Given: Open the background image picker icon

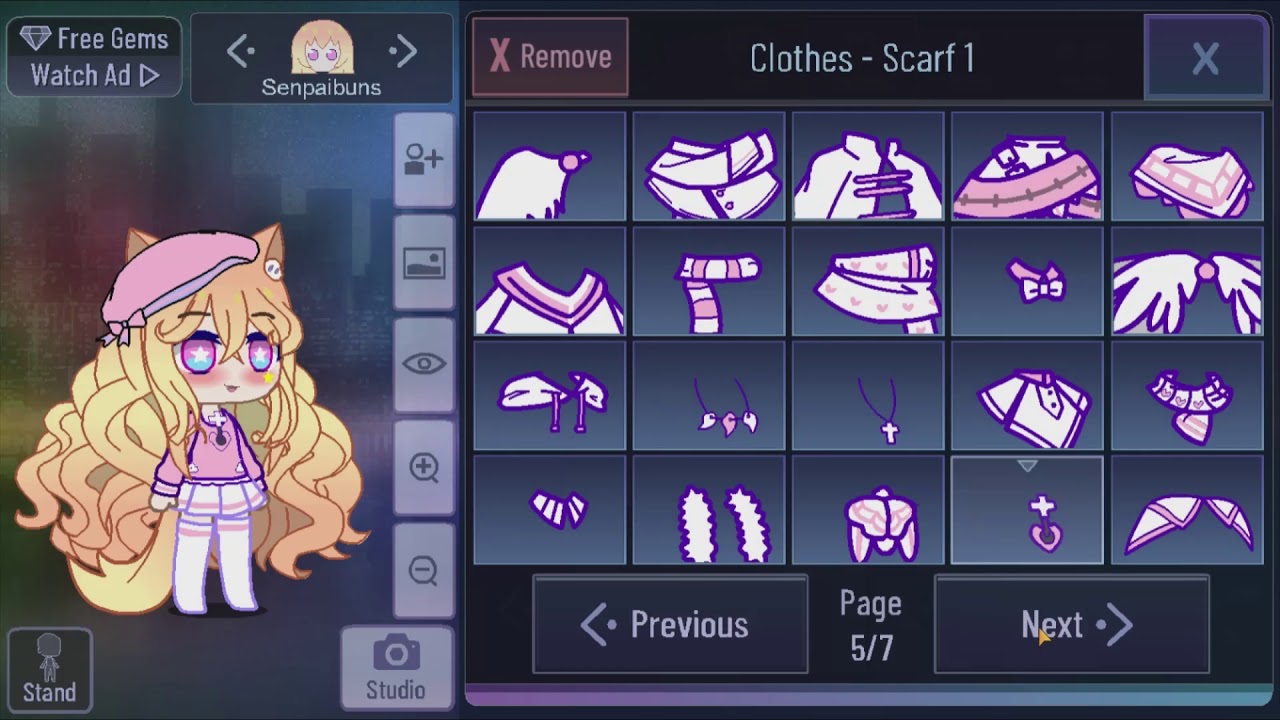Looking at the screenshot, I should click(424, 263).
